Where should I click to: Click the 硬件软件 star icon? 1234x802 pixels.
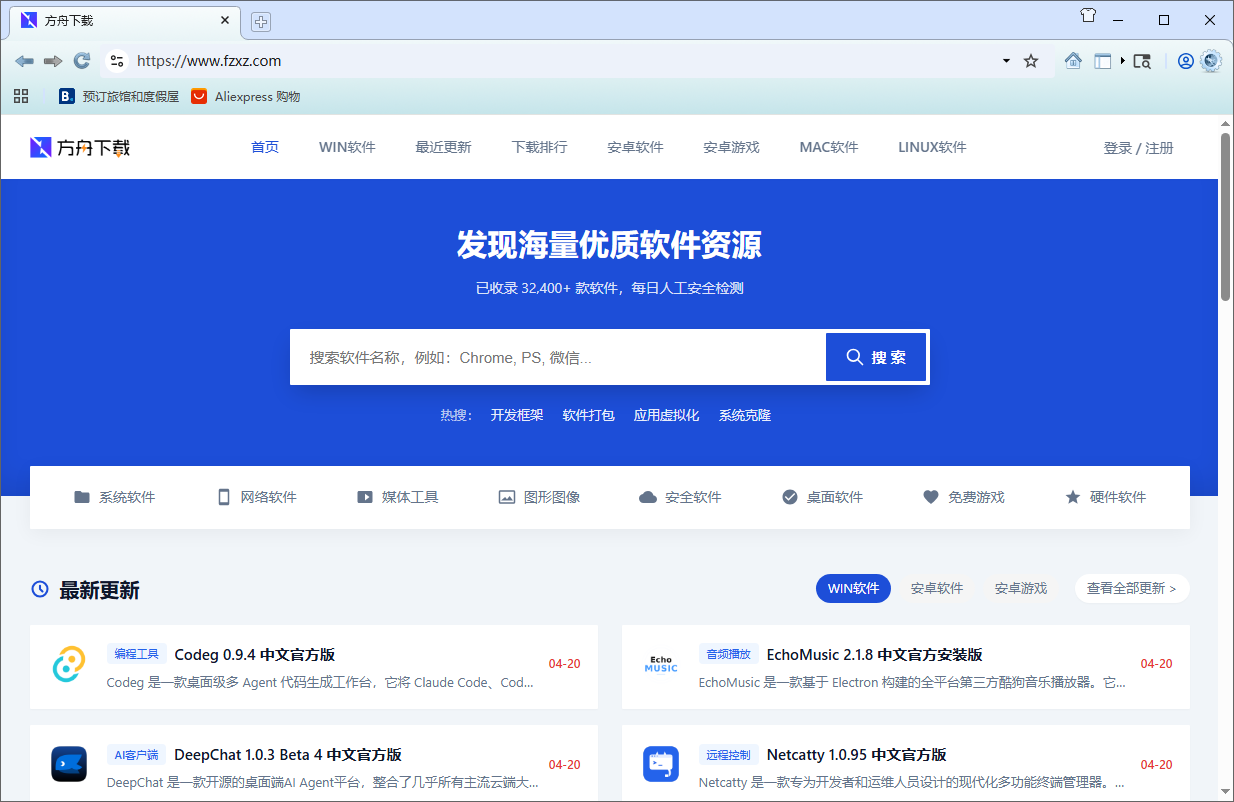click(x=1073, y=496)
